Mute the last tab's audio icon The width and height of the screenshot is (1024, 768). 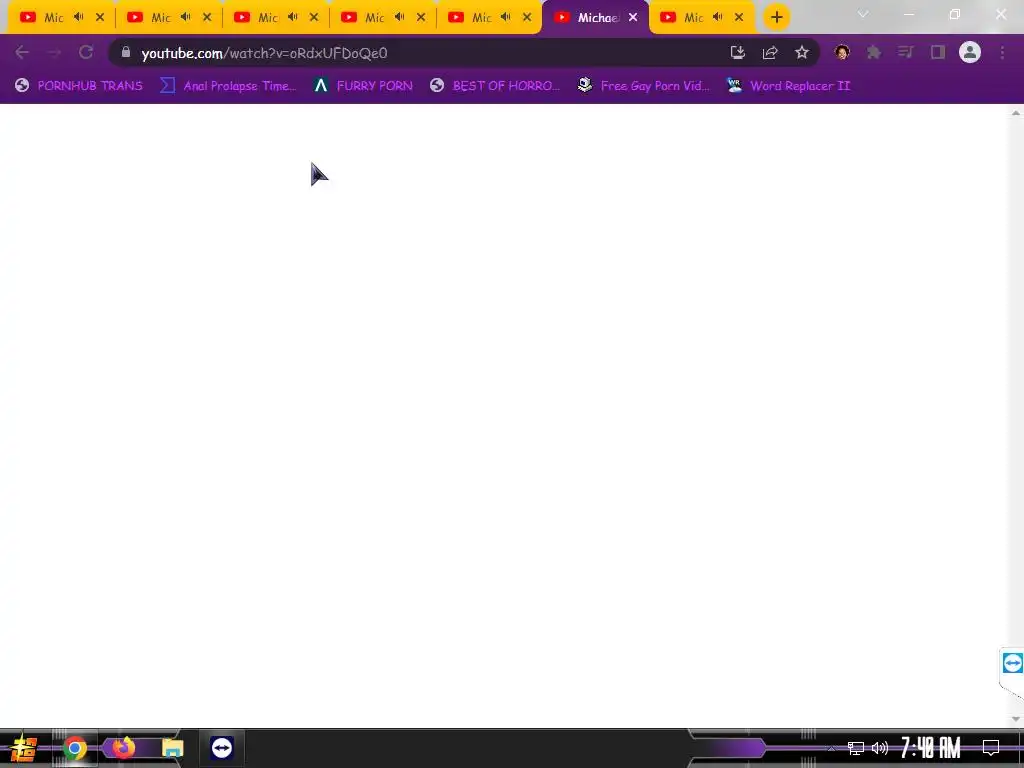pos(718,17)
